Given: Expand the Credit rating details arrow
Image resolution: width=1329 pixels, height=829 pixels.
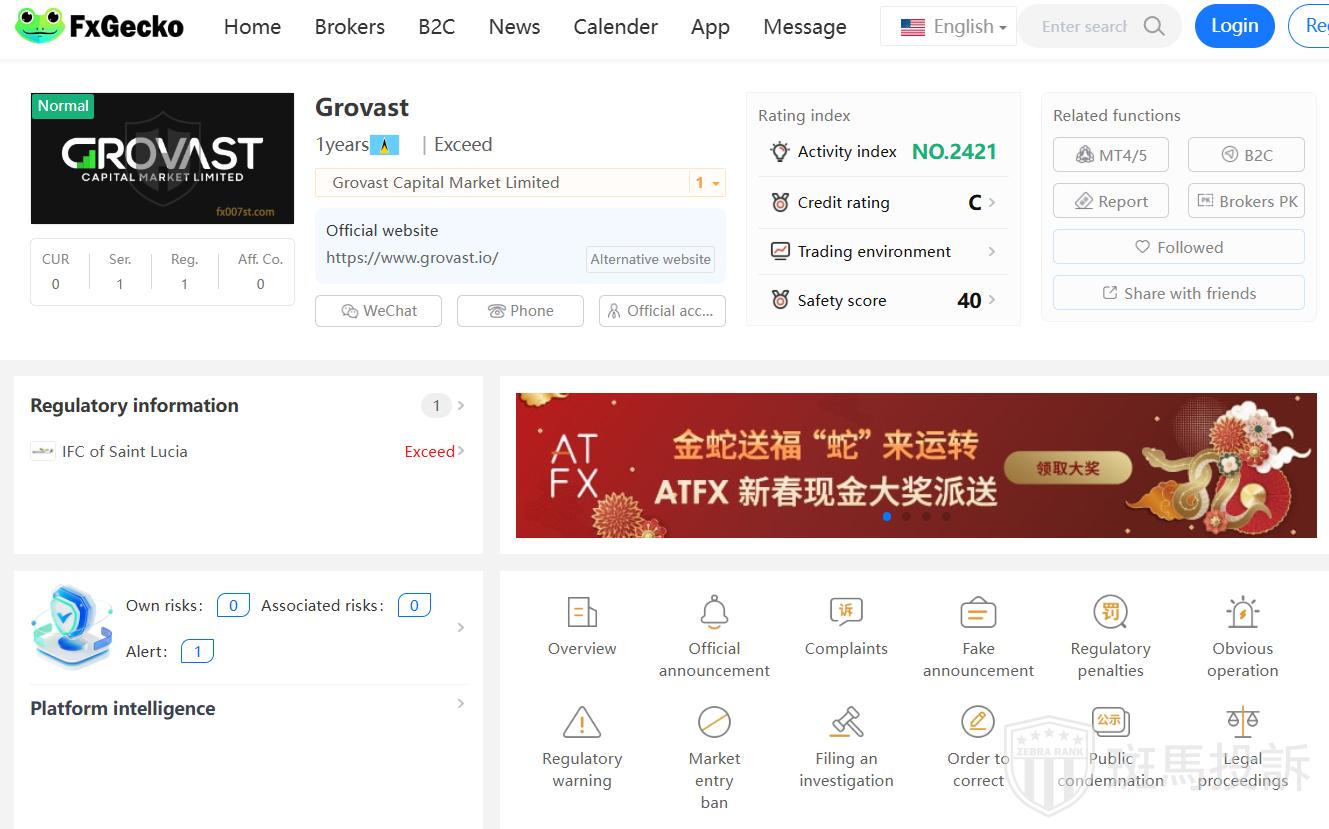Looking at the screenshot, I should click(x=991, y=202).
